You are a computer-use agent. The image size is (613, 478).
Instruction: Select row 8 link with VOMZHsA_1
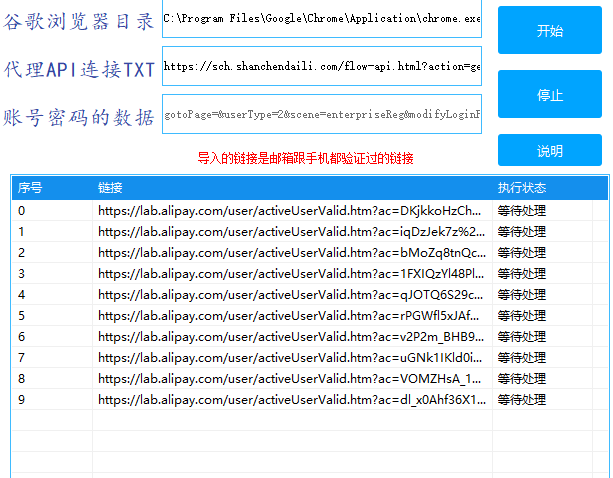coord(290,379)
